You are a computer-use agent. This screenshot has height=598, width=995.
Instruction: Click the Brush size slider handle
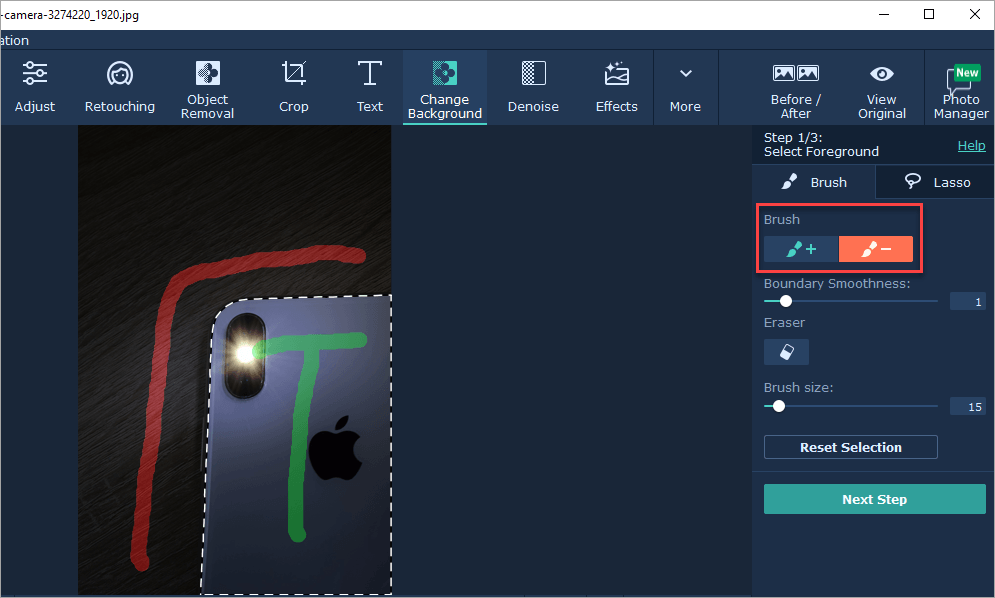(779, 406)
